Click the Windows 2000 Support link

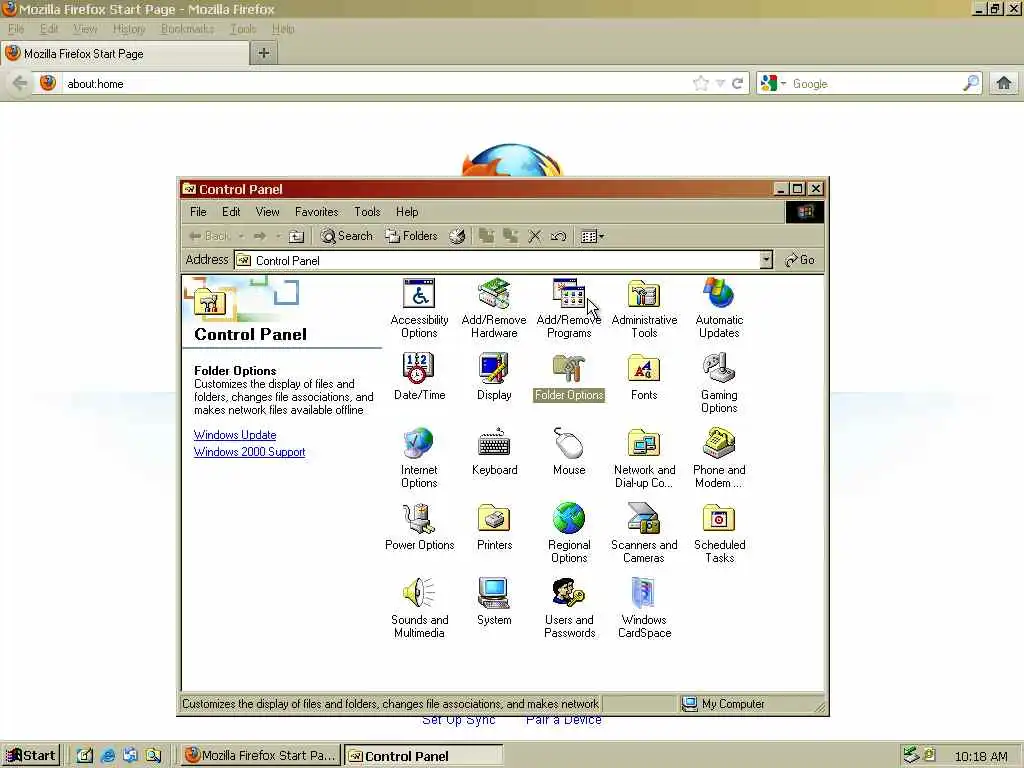pyautogui.click(x=249, y=452)
